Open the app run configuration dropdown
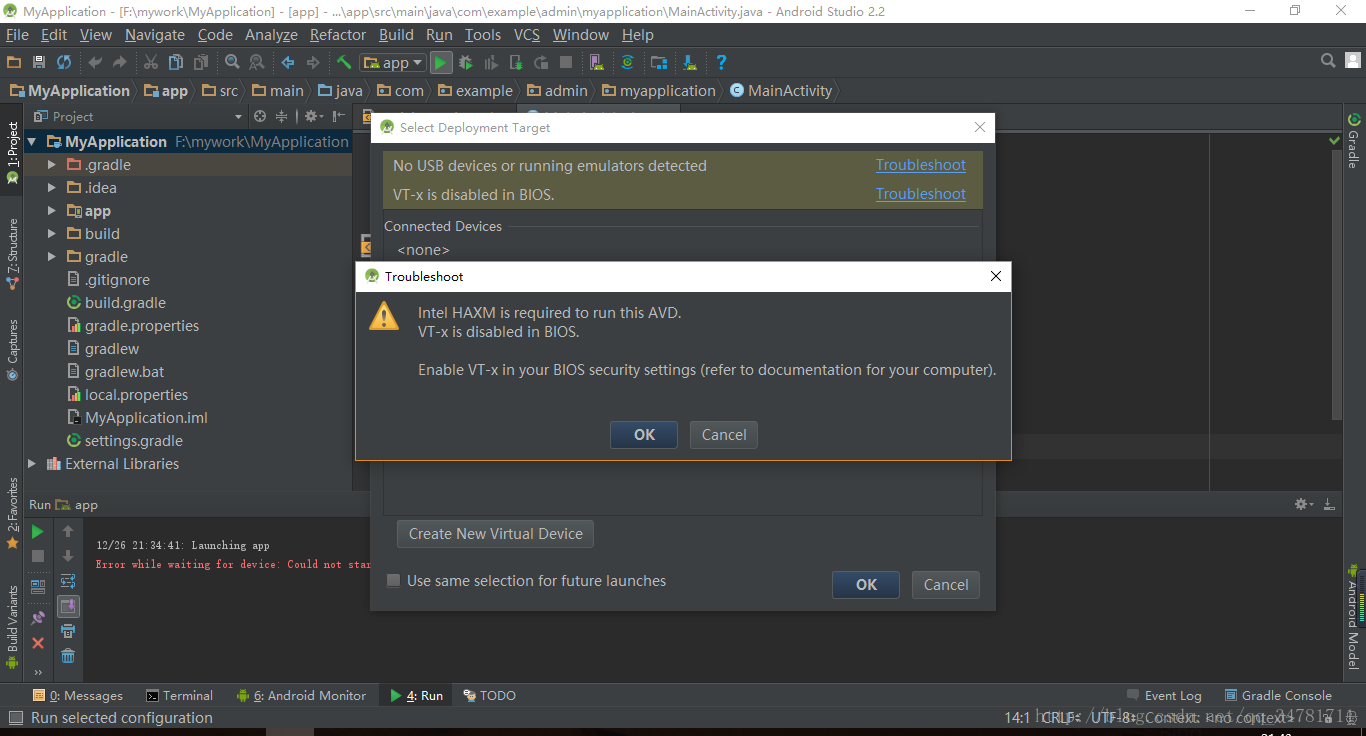The image size is (1366, 736). (392, 62)
